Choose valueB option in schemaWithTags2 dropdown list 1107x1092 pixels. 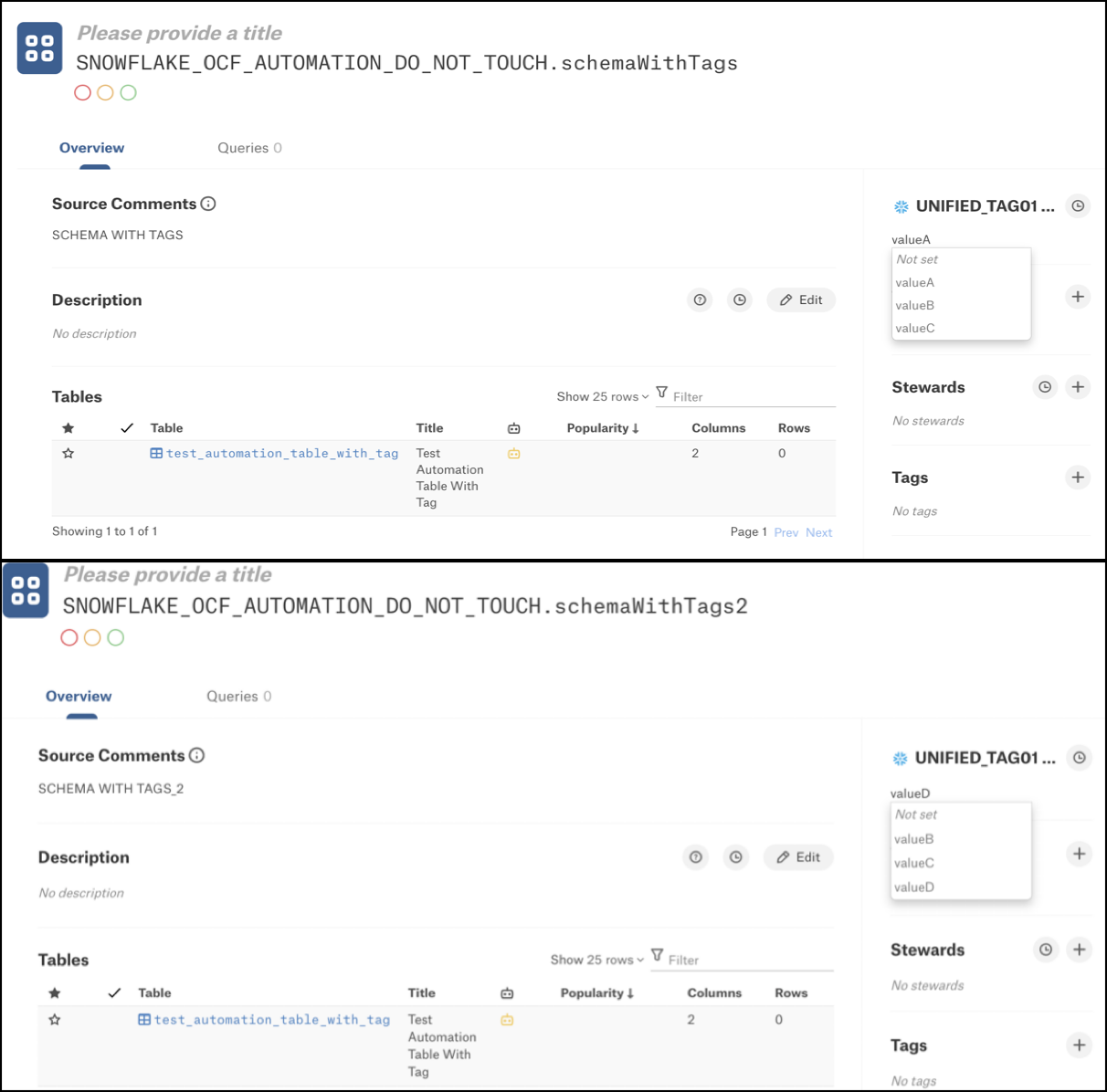tap(961, 839)
